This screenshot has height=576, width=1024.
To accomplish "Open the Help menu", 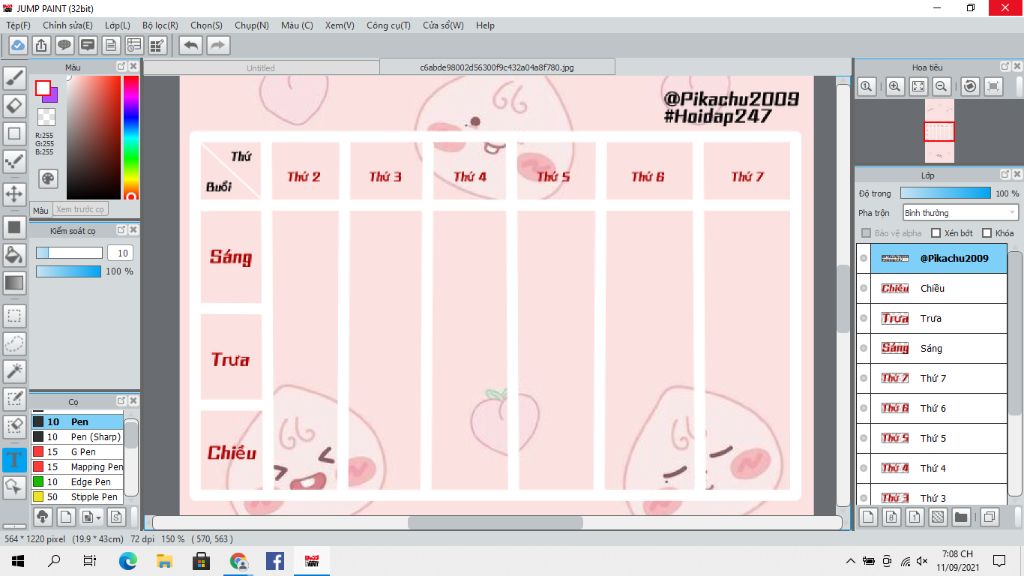I will click(485, 25).
